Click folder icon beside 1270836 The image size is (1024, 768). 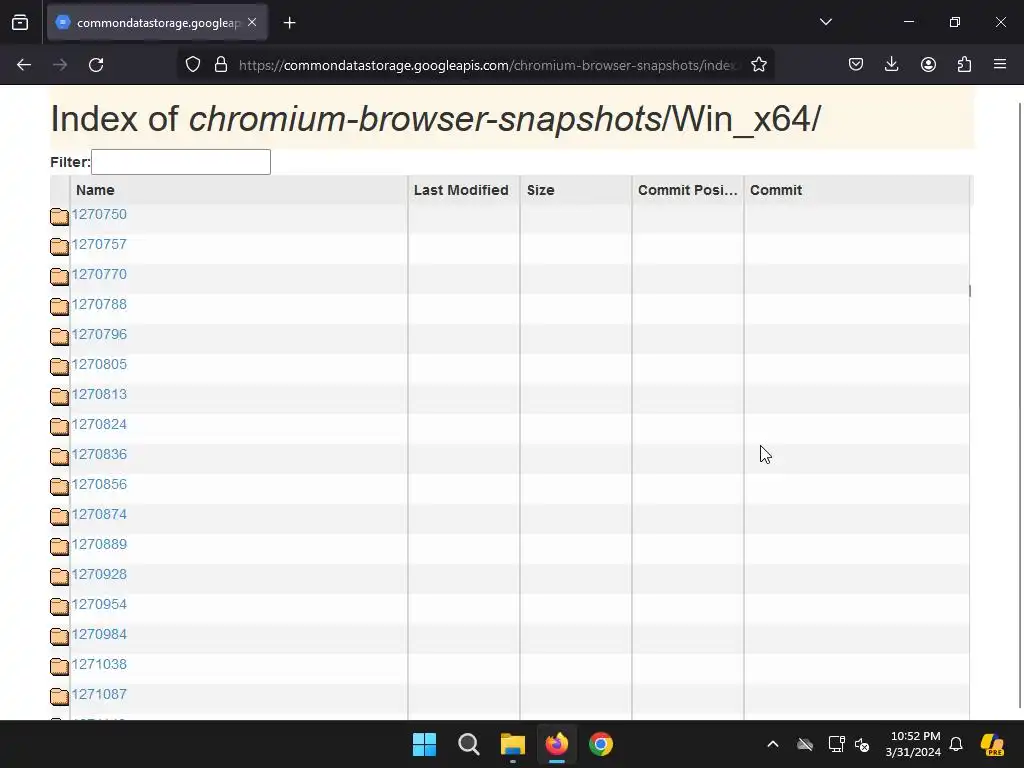click(x=59, y=456)
